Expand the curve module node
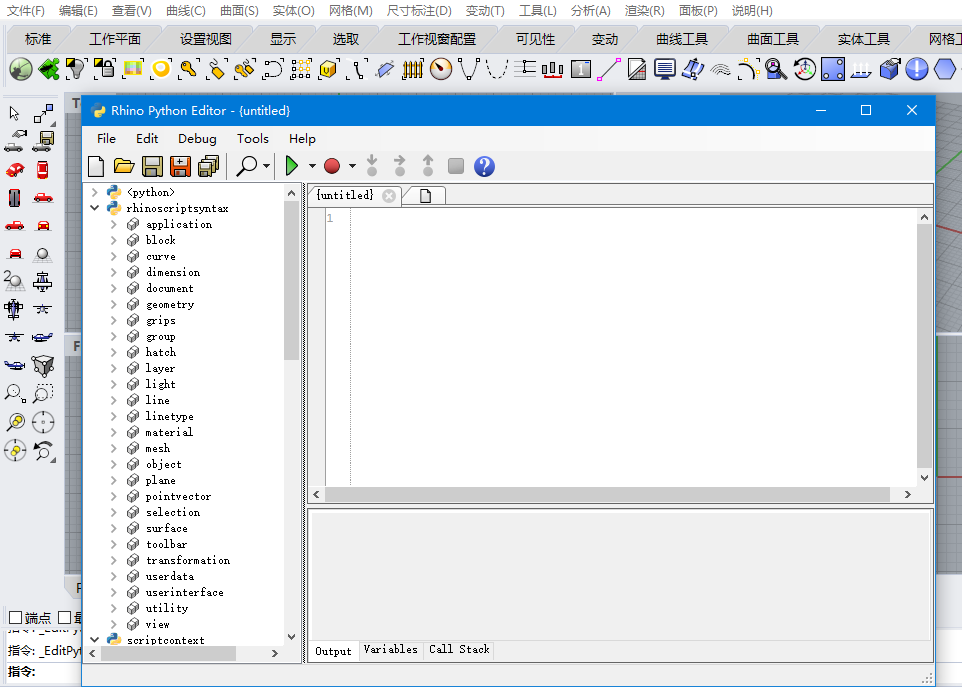Screen dimensions: 962x687 click(x=114, y=256)
